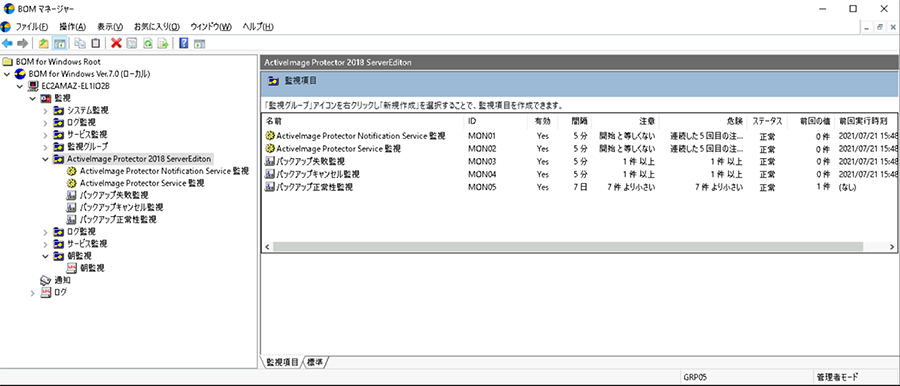Click the 7 日 interval cell
Viewport: 900px width, 386px height.
580,187
